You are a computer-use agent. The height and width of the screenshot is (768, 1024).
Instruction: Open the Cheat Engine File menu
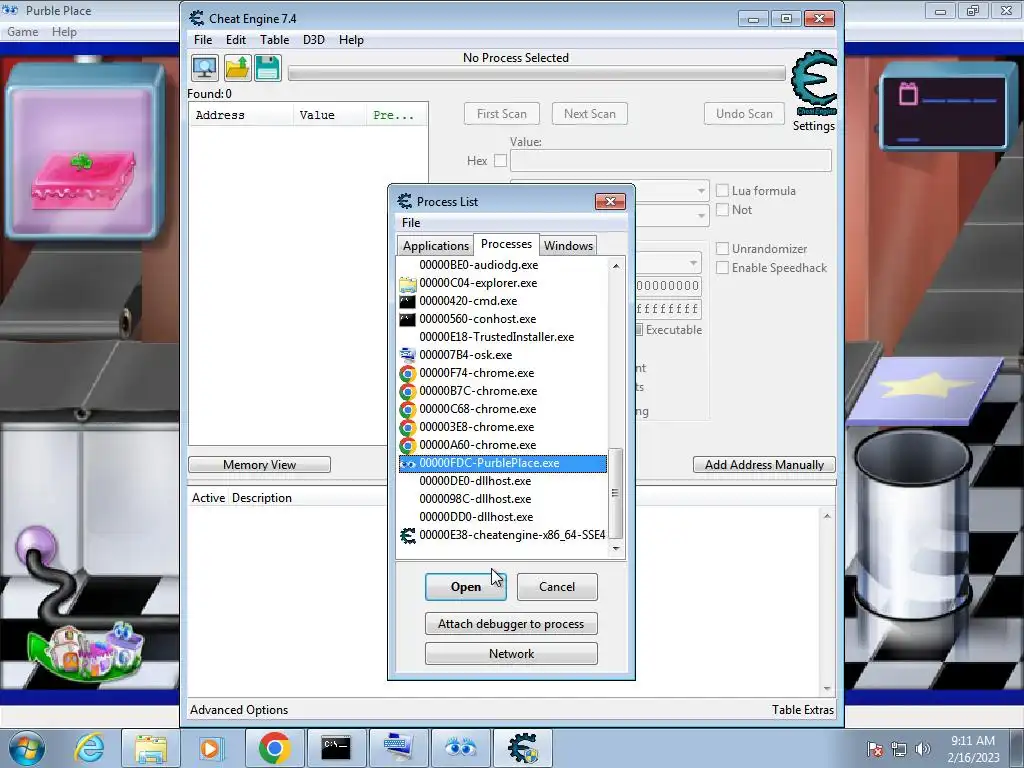[202, 40]
